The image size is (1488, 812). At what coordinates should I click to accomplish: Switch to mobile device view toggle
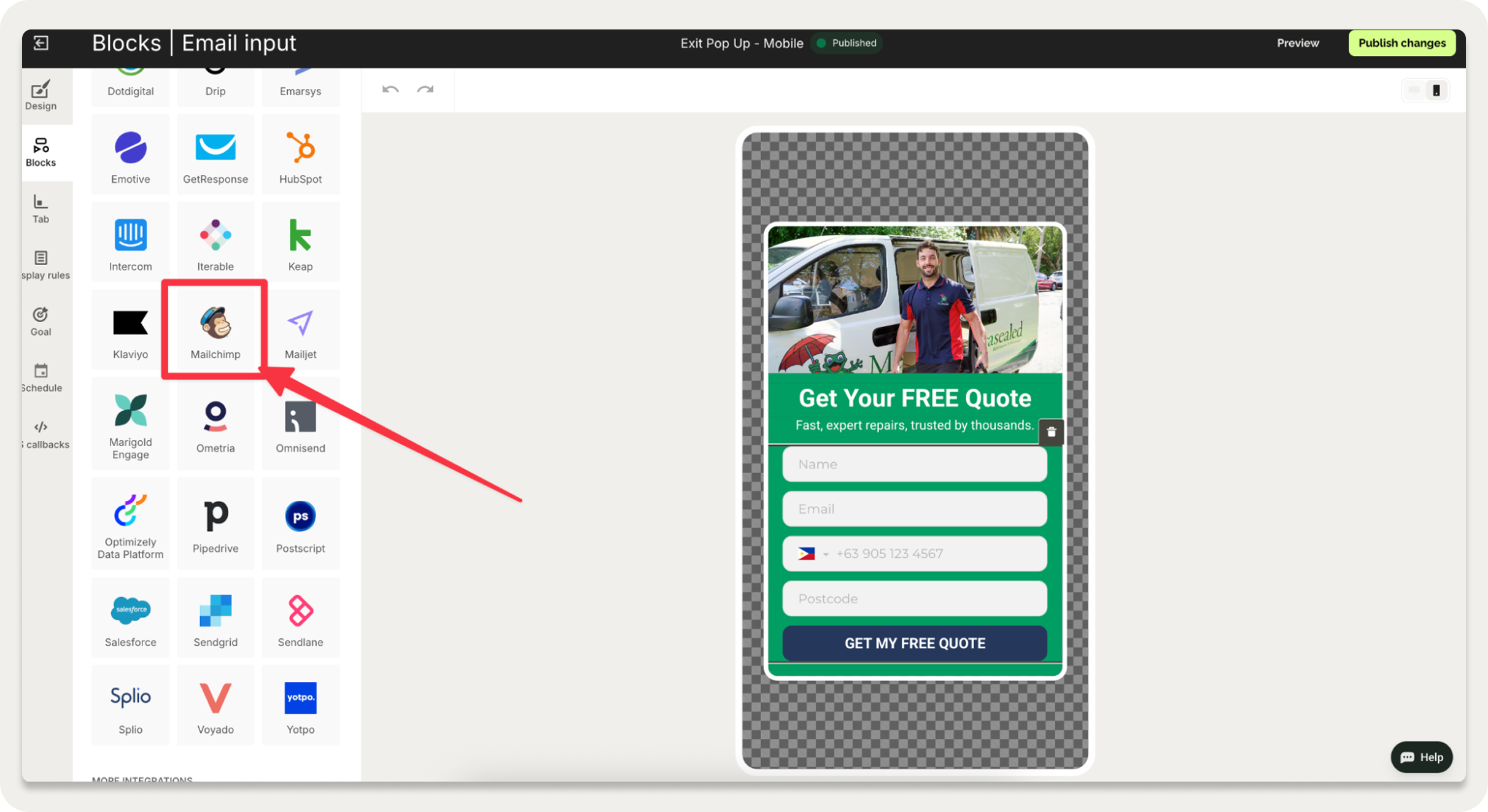click(x=1436, y=91)
